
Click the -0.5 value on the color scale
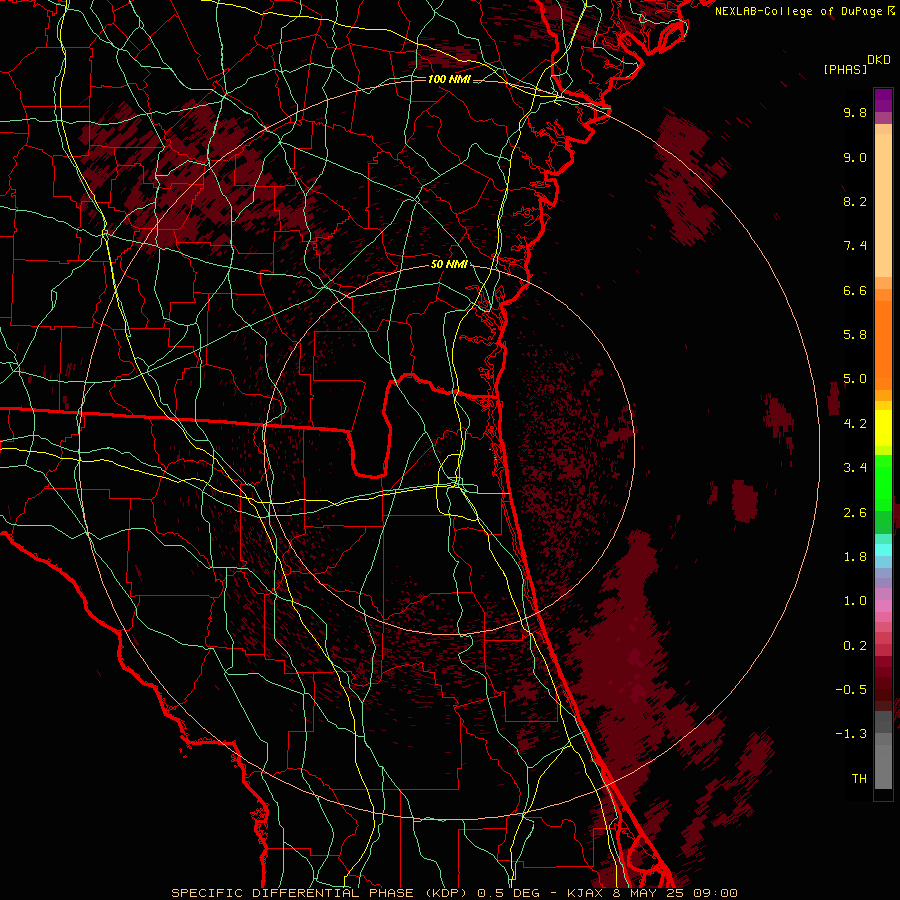pos(851,690)
